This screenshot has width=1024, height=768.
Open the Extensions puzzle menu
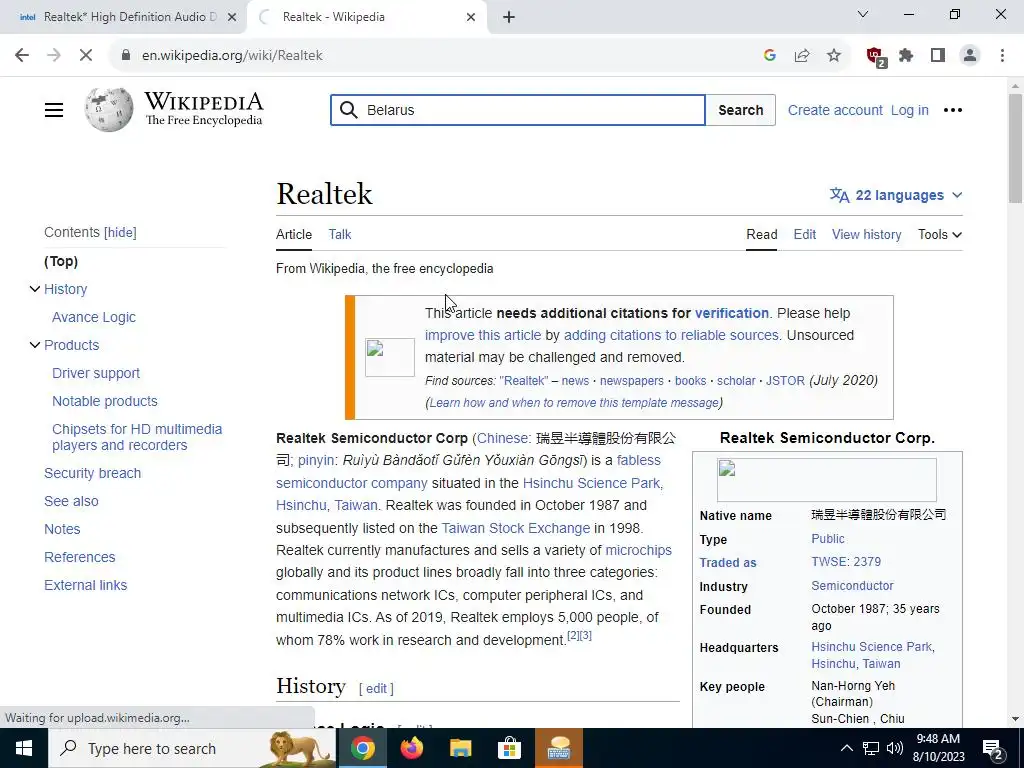906,56
